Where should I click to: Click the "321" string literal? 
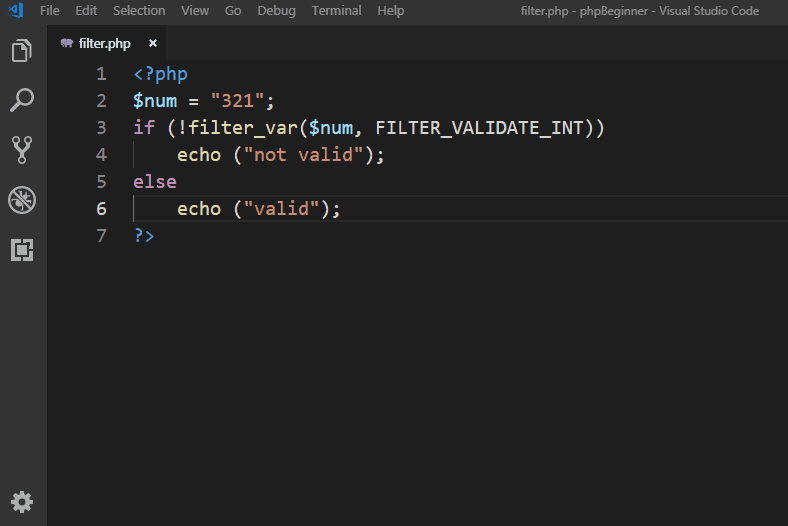tap(237, 101)
